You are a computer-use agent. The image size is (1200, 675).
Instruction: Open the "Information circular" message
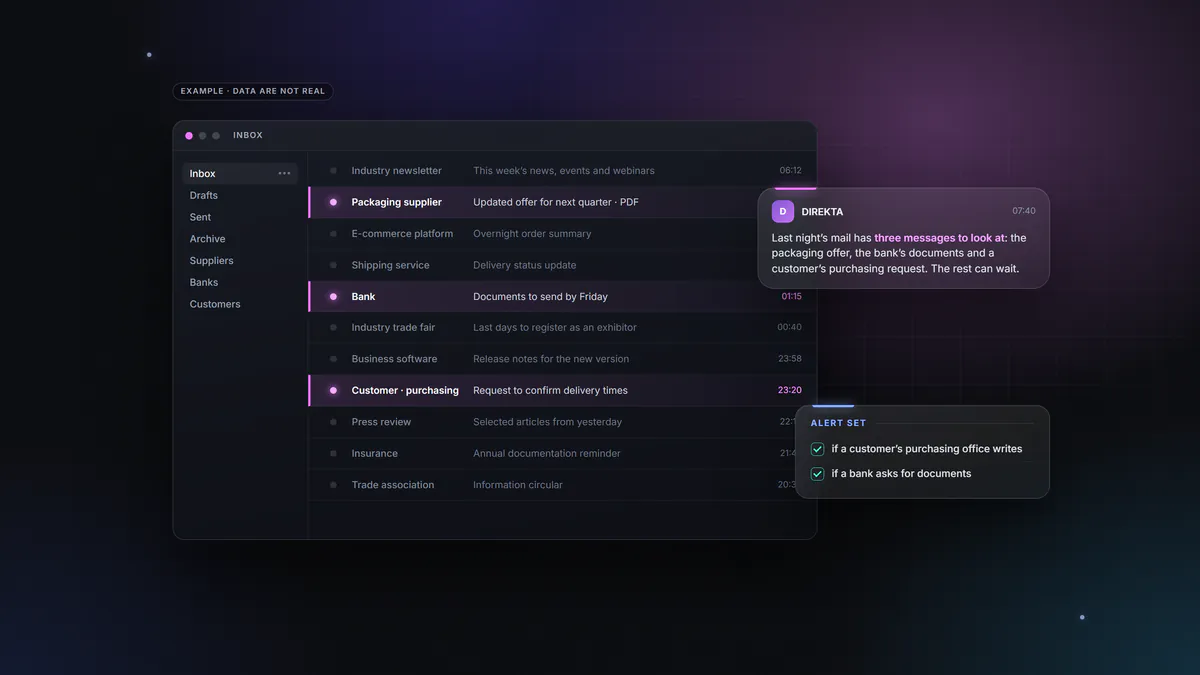point(562,485)
